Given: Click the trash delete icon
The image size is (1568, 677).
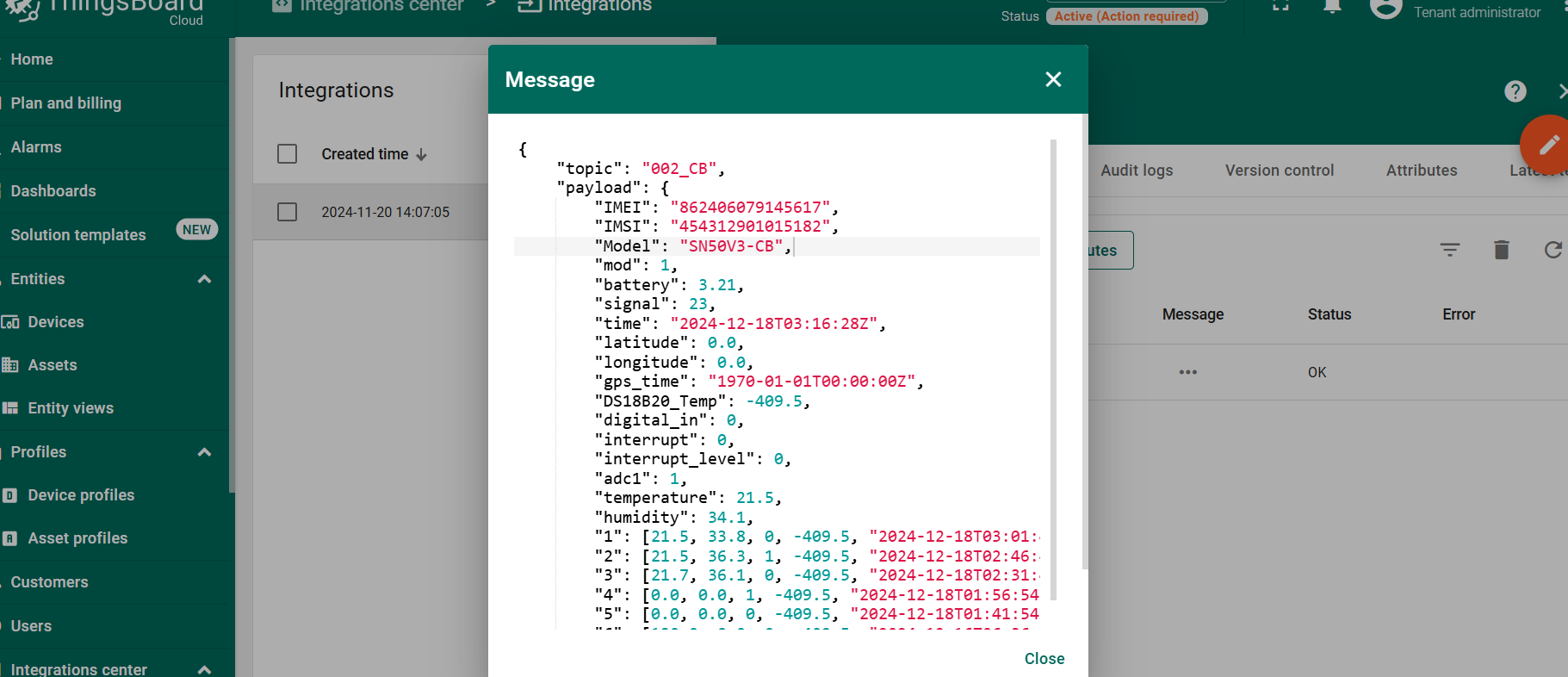Looking at the screenshot, I should point(1502,250).
